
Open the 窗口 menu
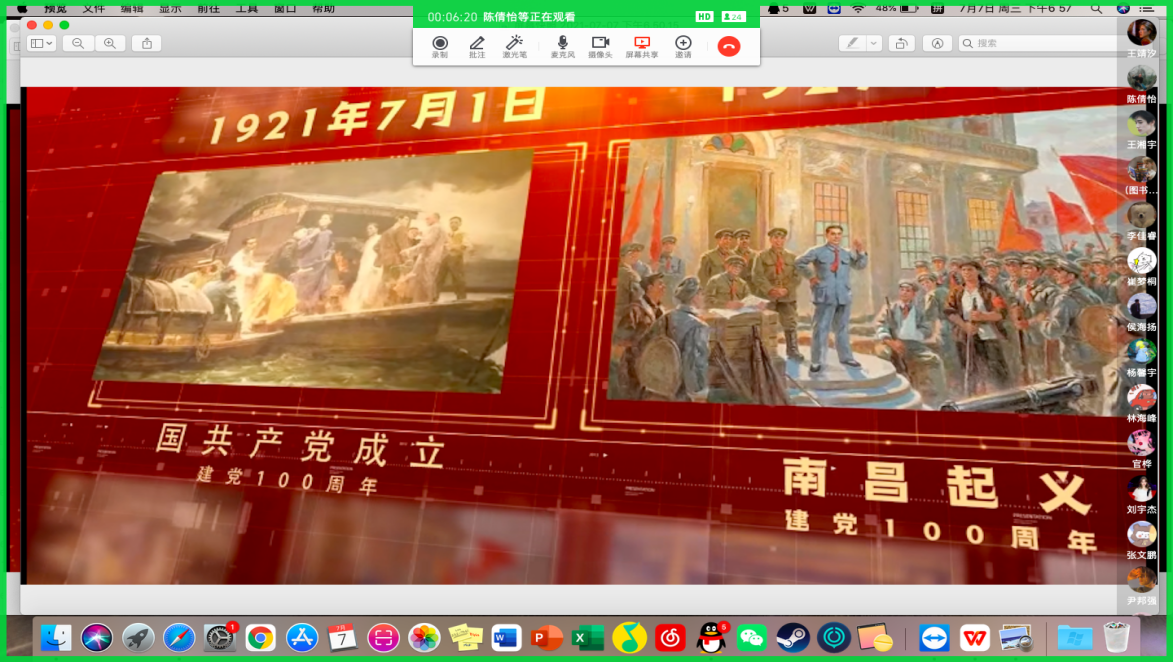click(285, 8)
